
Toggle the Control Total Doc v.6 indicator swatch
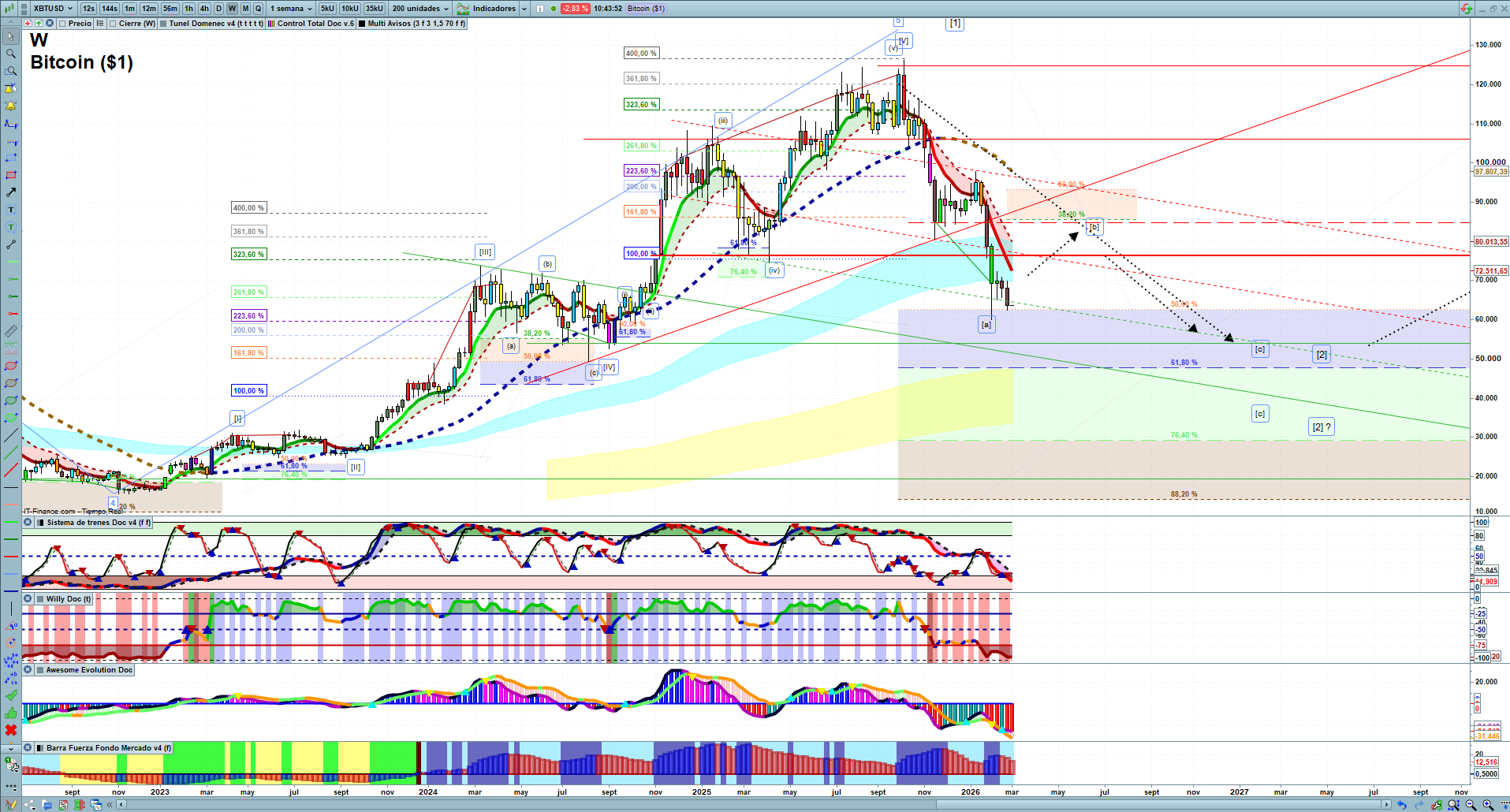pos(271,24)
